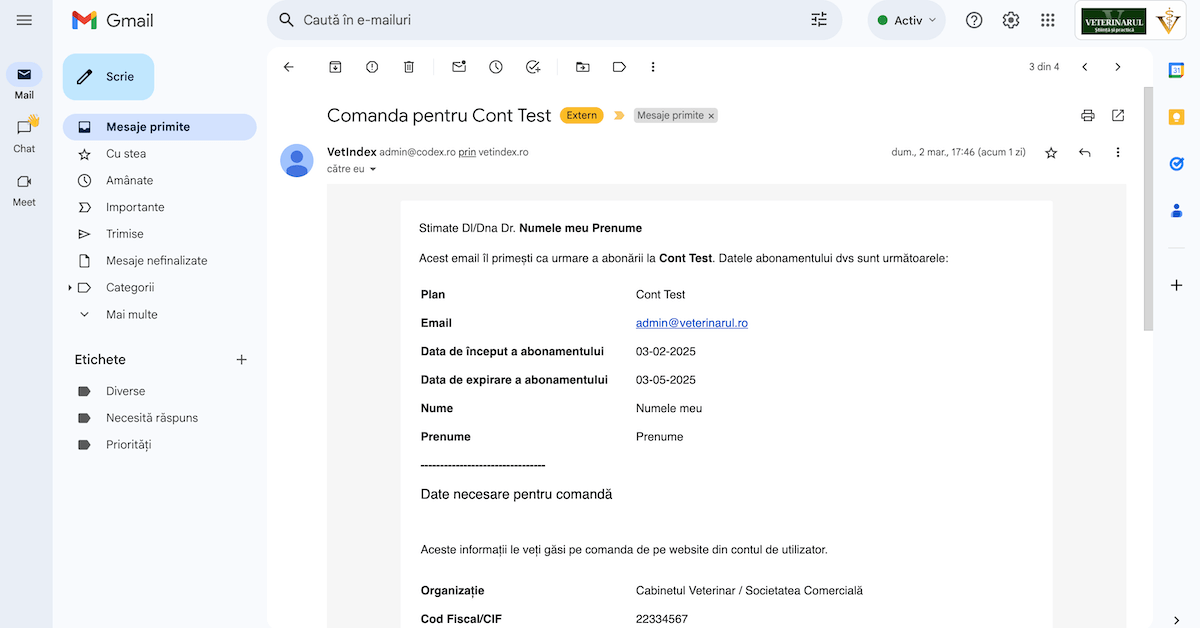
Task: Expand Categorii in the sidebar
Action: (x=70, y=288)
